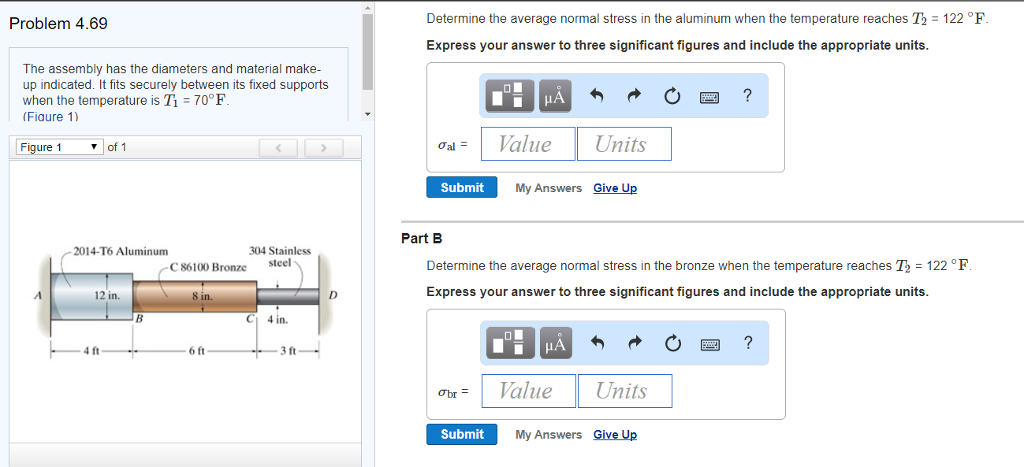1024x467 pixels.
Task: Click Give Up for the aluminum question
Action: (614, 188)
